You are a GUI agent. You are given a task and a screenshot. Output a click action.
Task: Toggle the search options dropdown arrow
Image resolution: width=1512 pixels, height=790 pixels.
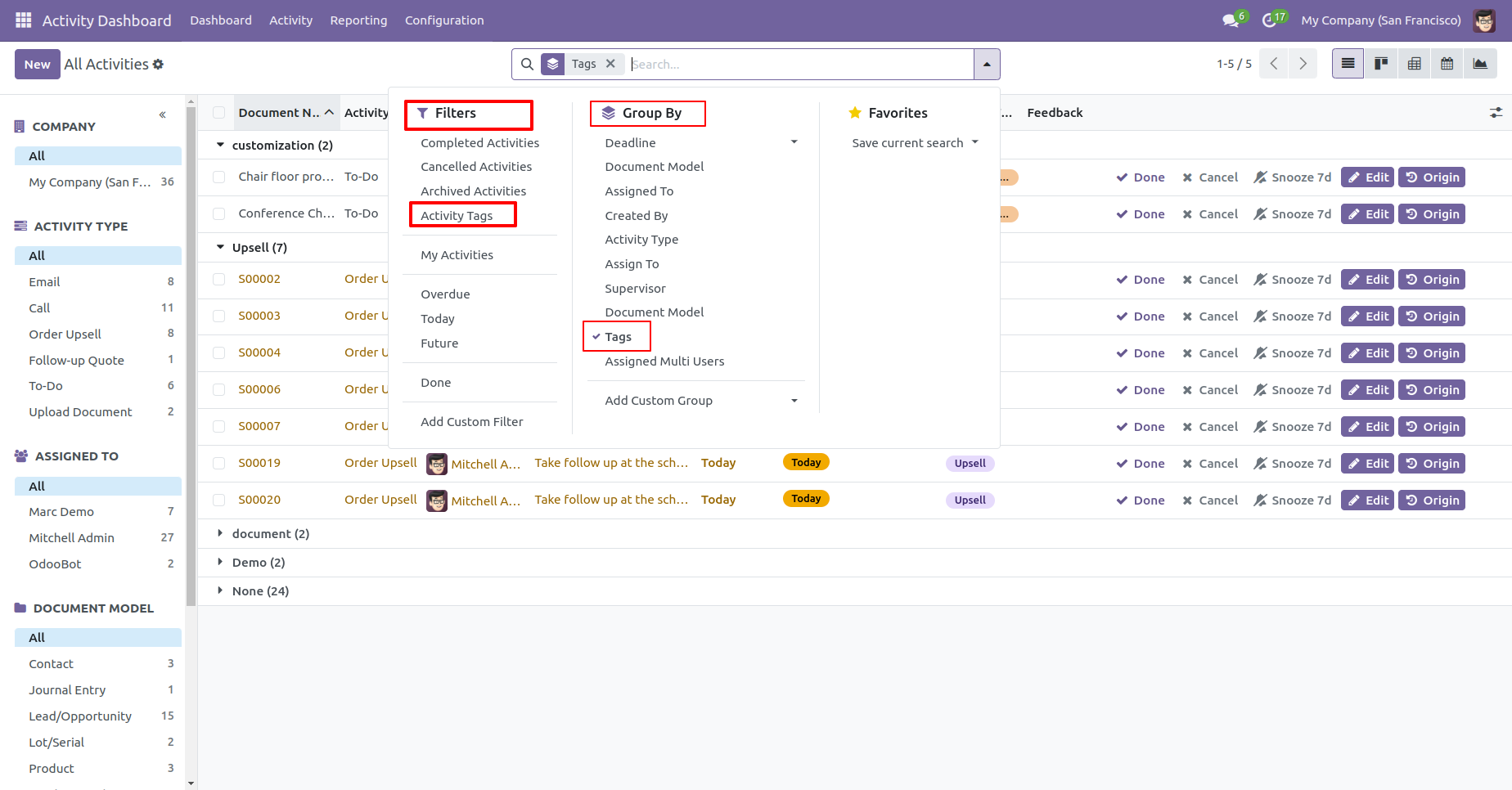click(x=987, y=64)
